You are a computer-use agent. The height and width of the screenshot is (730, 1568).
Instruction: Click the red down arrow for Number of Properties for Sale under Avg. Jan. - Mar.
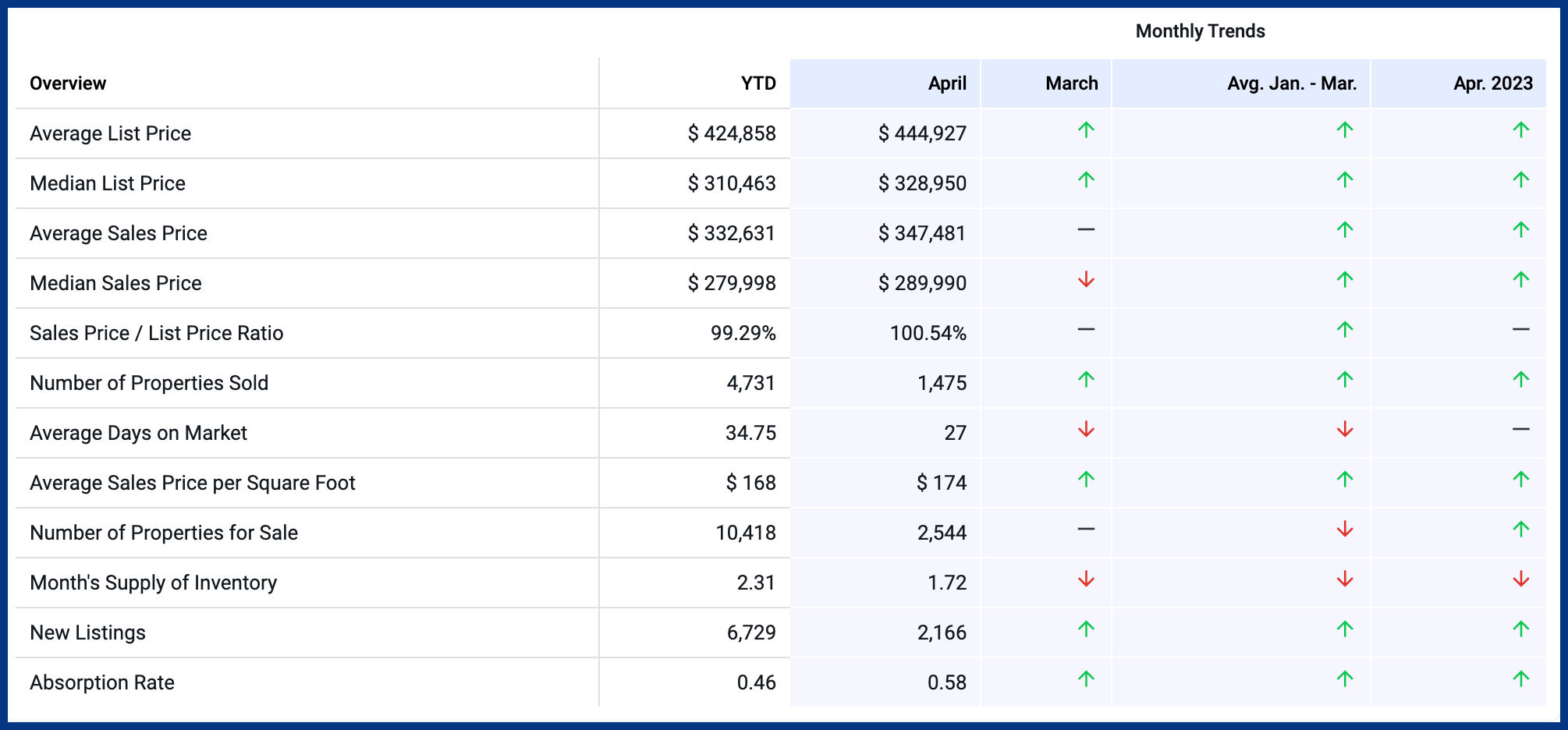pyautogui.click(x=1344, y=530)
